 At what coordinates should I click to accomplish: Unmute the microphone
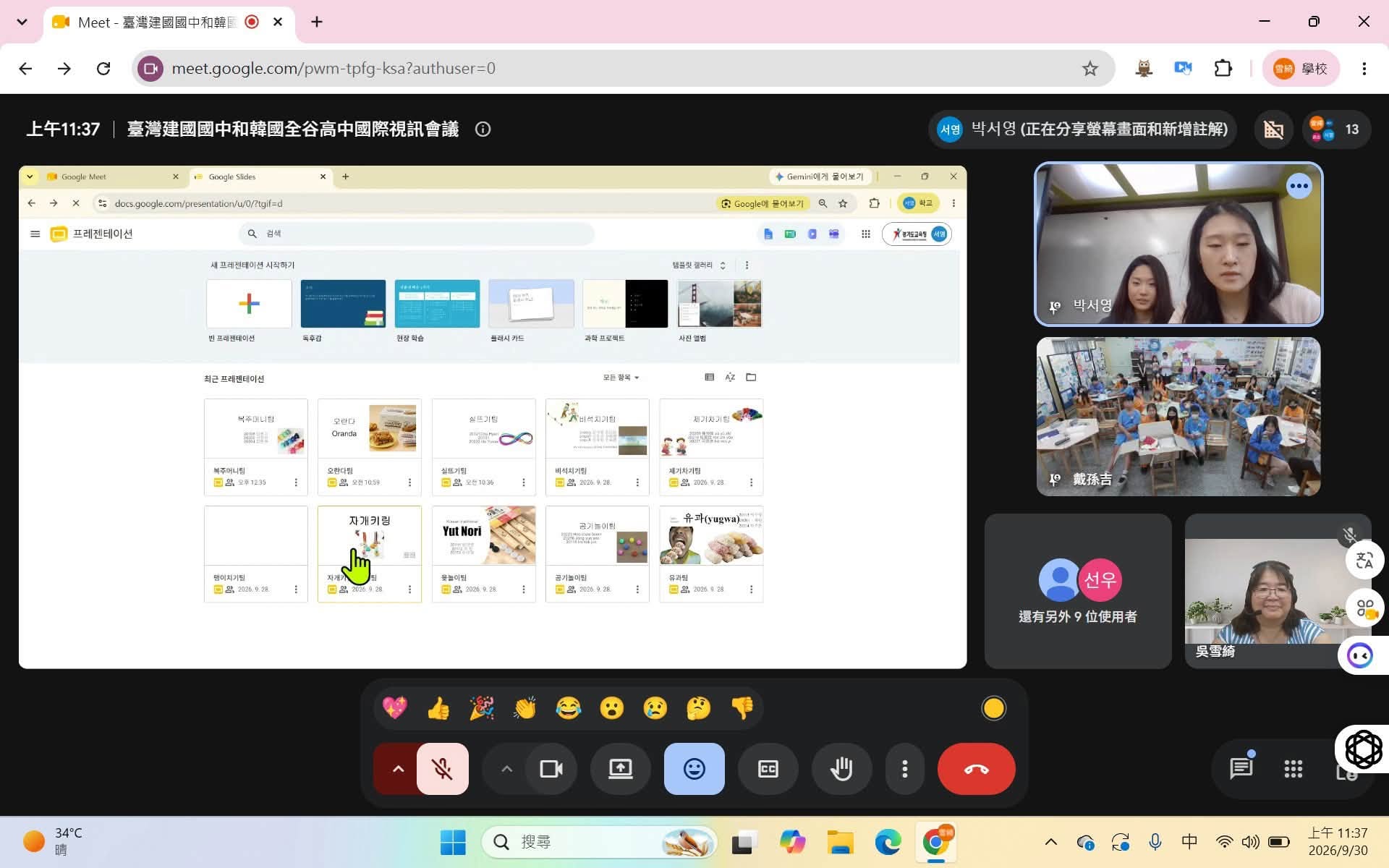(443, 769)
